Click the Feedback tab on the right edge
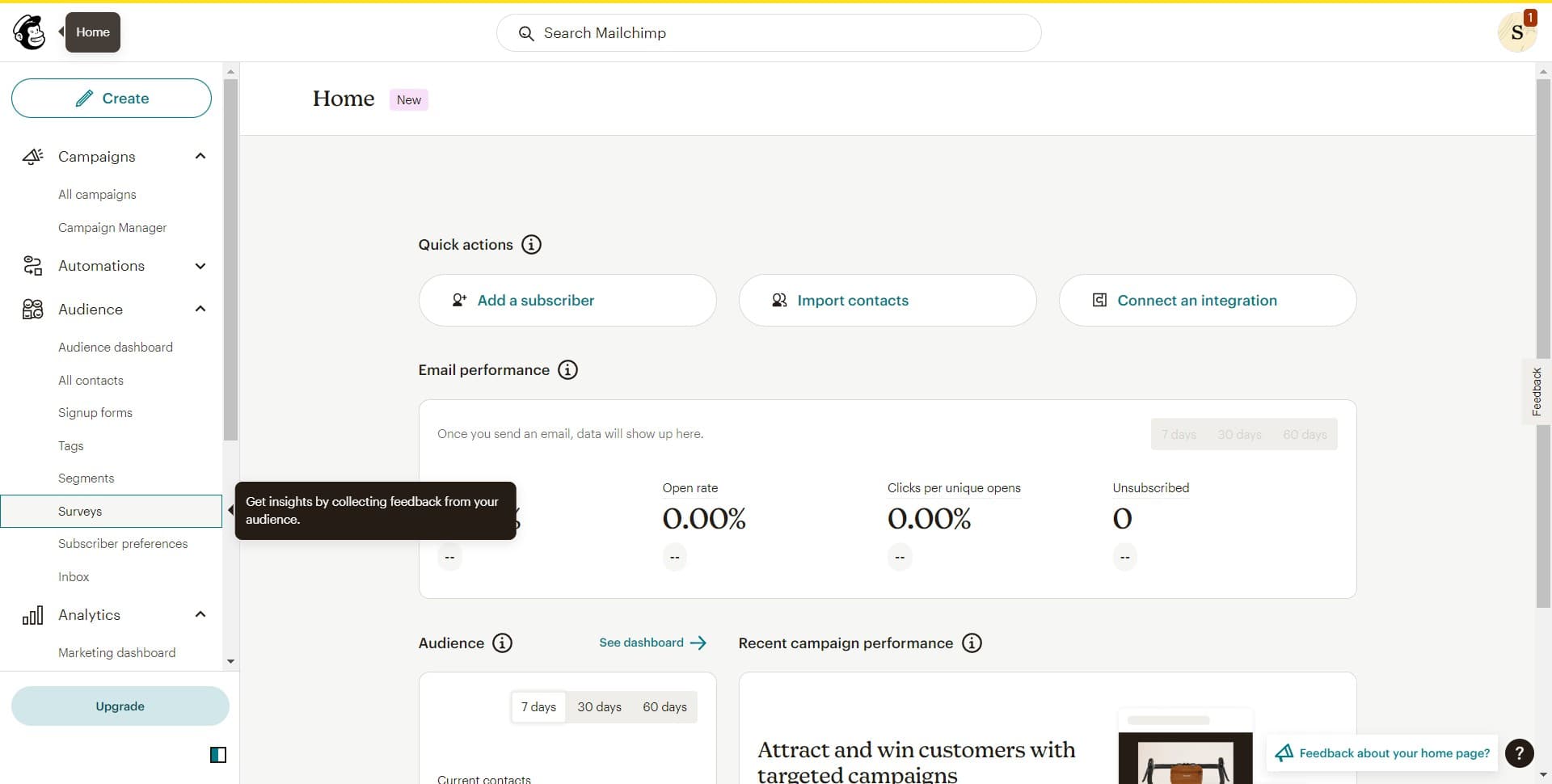 [x=1537, y=391]
